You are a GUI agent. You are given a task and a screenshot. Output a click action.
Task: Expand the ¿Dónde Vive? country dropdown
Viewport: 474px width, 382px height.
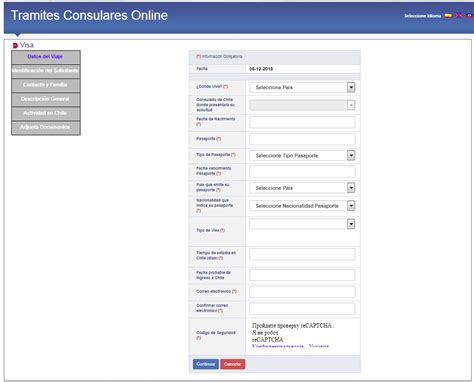click(x=302, y=87)
